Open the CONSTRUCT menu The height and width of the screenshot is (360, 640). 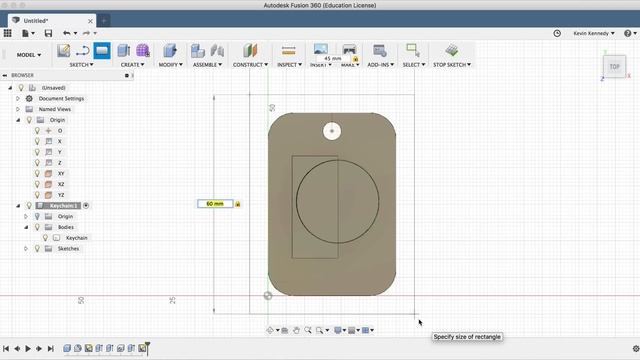(250, 65)
